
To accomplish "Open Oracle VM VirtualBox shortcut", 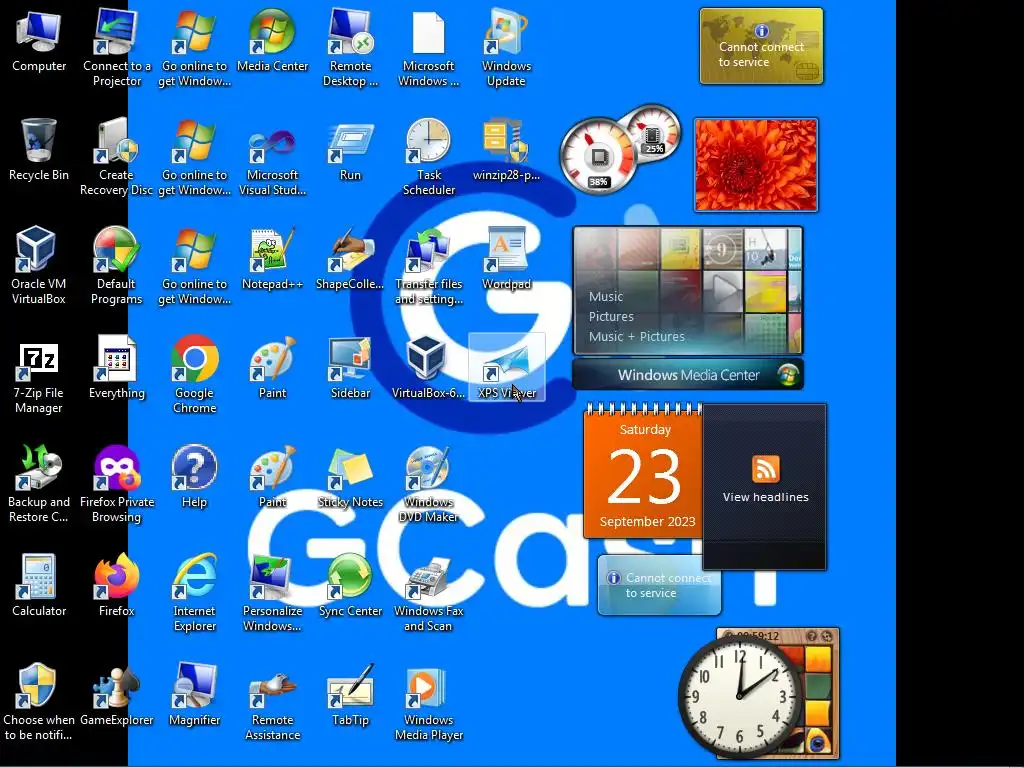I will pyautogui.click(x=39, y=266).
